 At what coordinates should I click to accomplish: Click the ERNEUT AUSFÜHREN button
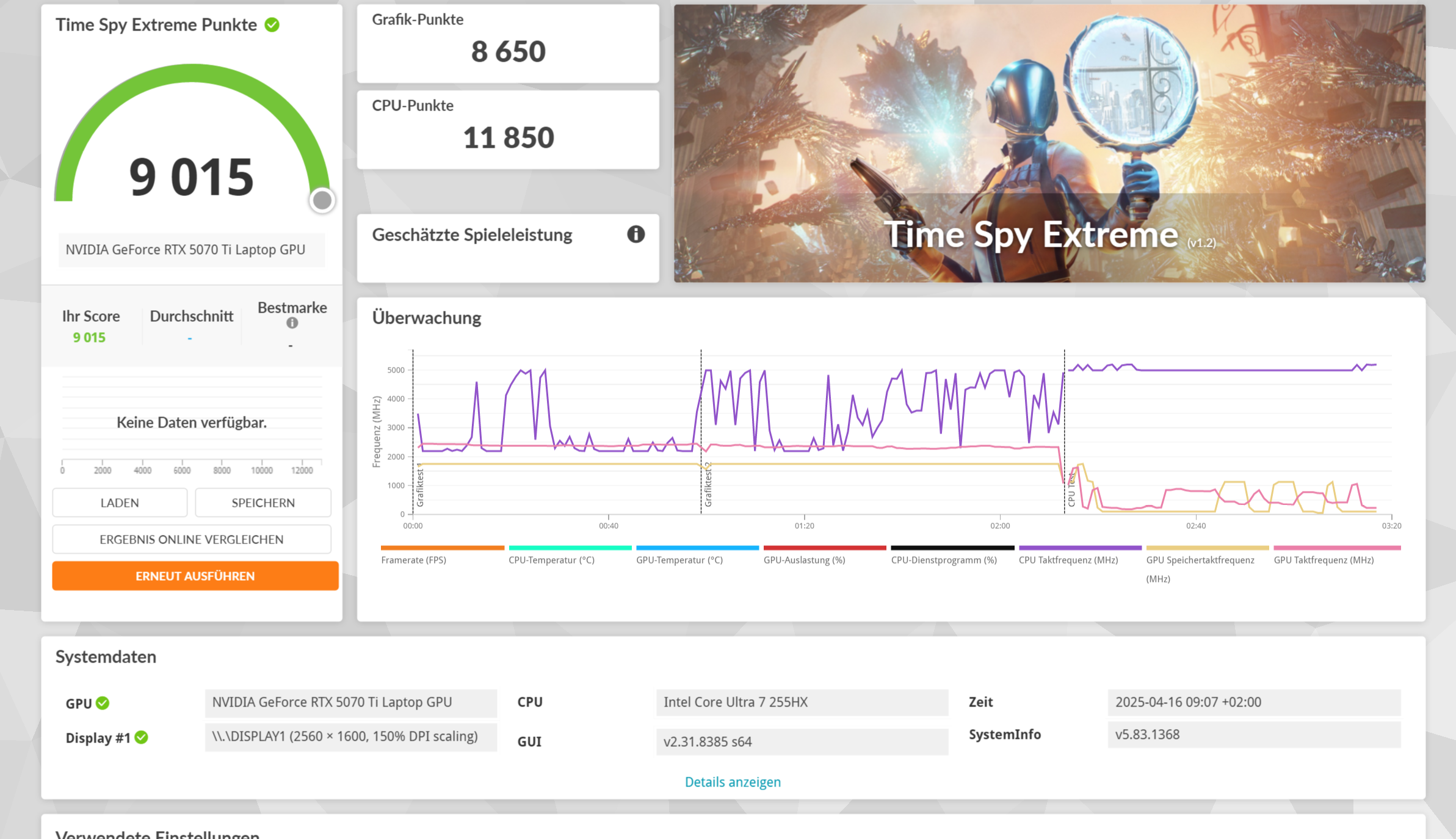tap(195, 575)
